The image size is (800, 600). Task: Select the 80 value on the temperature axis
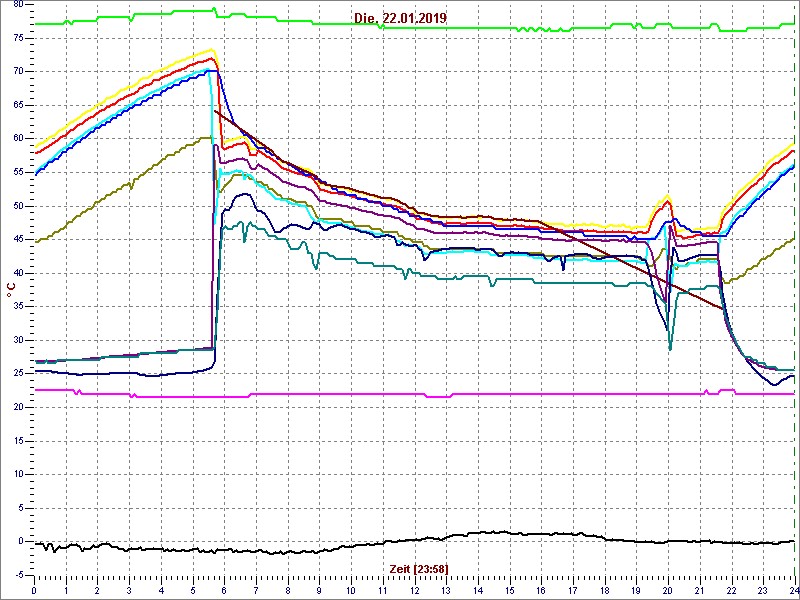(18, 5)
